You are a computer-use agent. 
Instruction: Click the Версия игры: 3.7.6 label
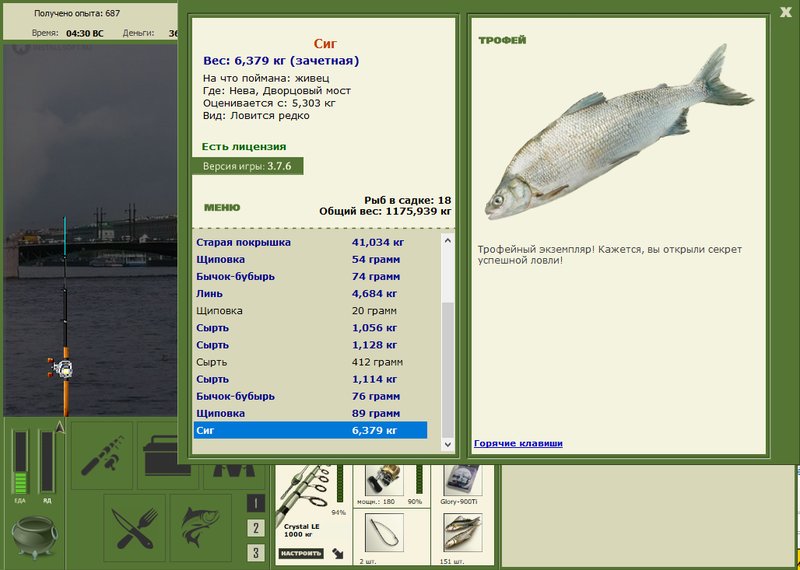(247, 166)
